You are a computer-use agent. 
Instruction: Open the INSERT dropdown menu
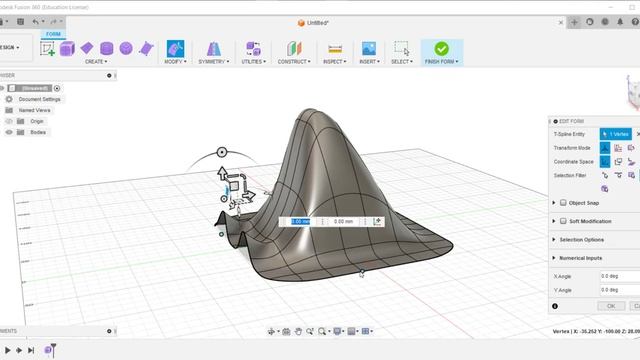click(x=369, y=62)
